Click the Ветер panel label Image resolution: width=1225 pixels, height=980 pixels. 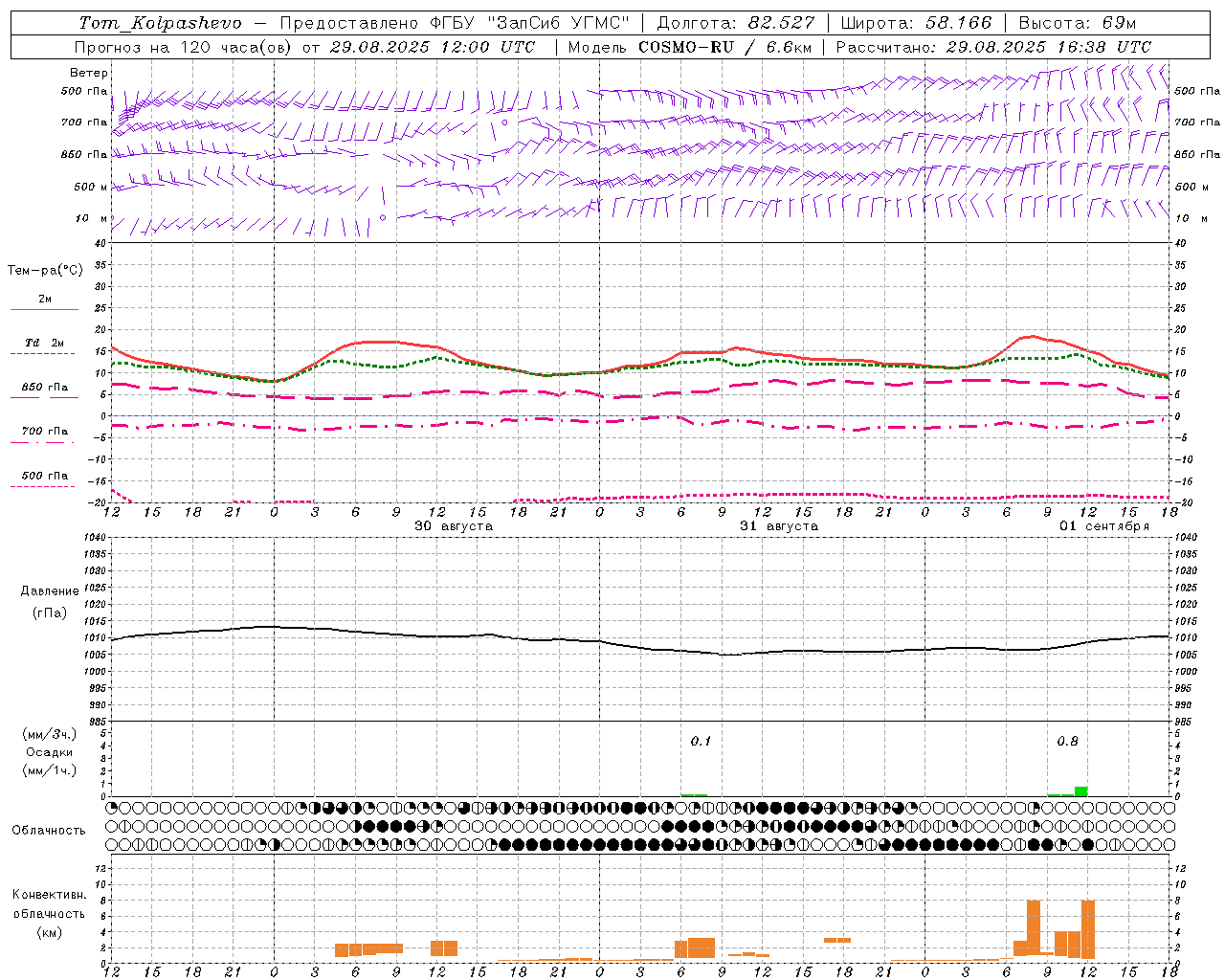coord(89,73)
